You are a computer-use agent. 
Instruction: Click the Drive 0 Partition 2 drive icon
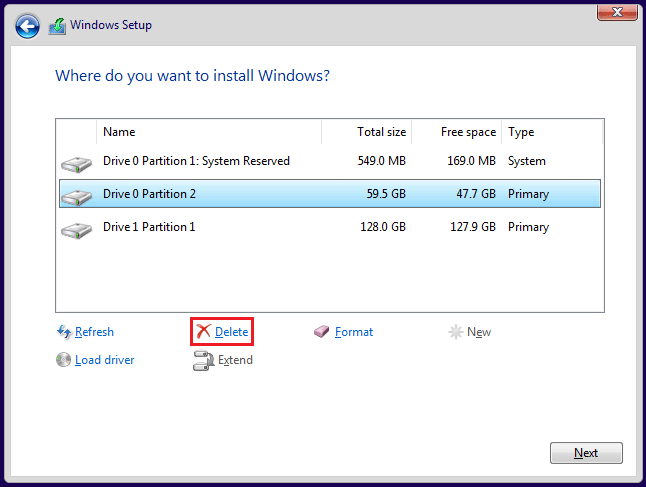(77, 197)
